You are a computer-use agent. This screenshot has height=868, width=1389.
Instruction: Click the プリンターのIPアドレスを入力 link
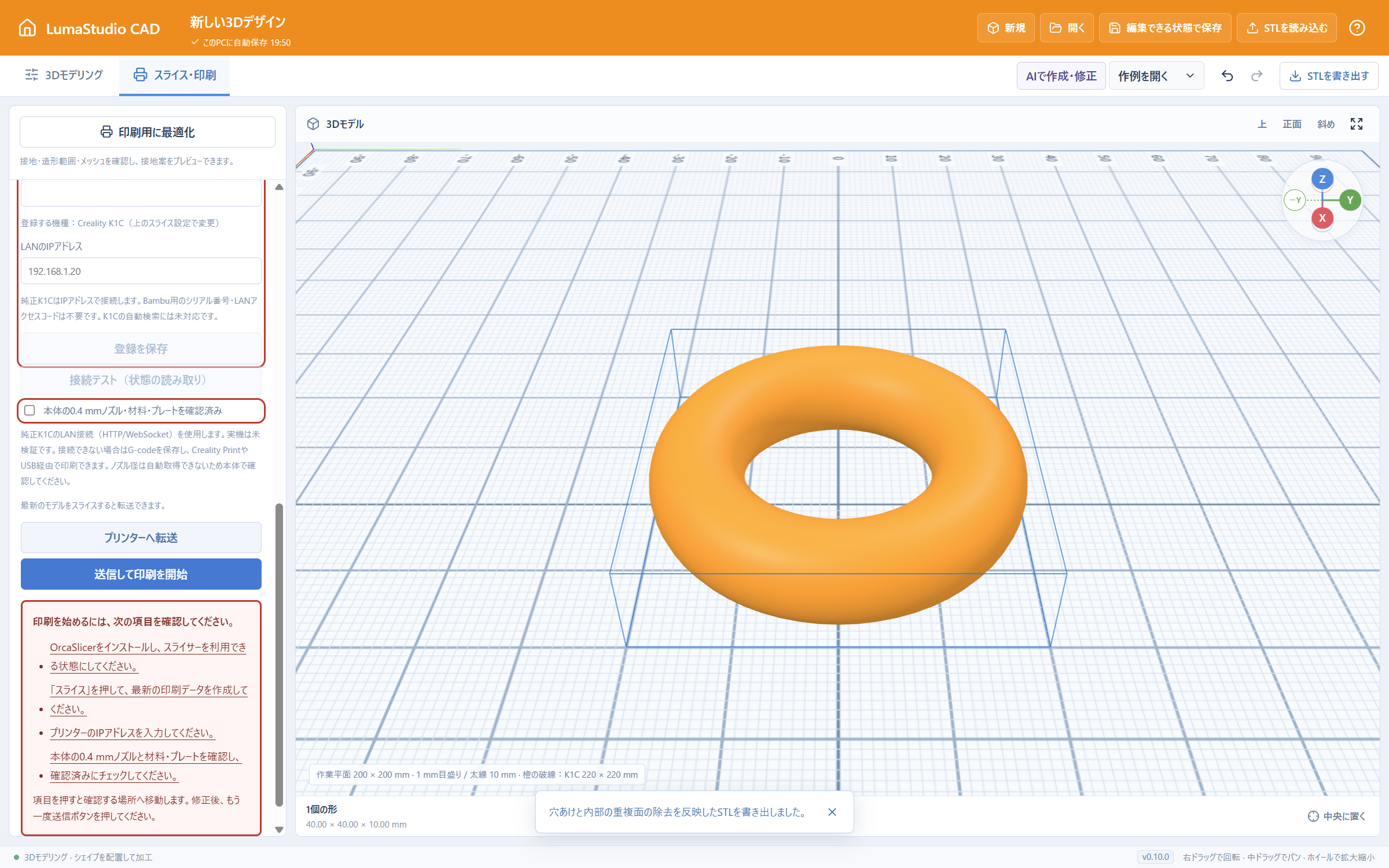[x=133, y=733]
